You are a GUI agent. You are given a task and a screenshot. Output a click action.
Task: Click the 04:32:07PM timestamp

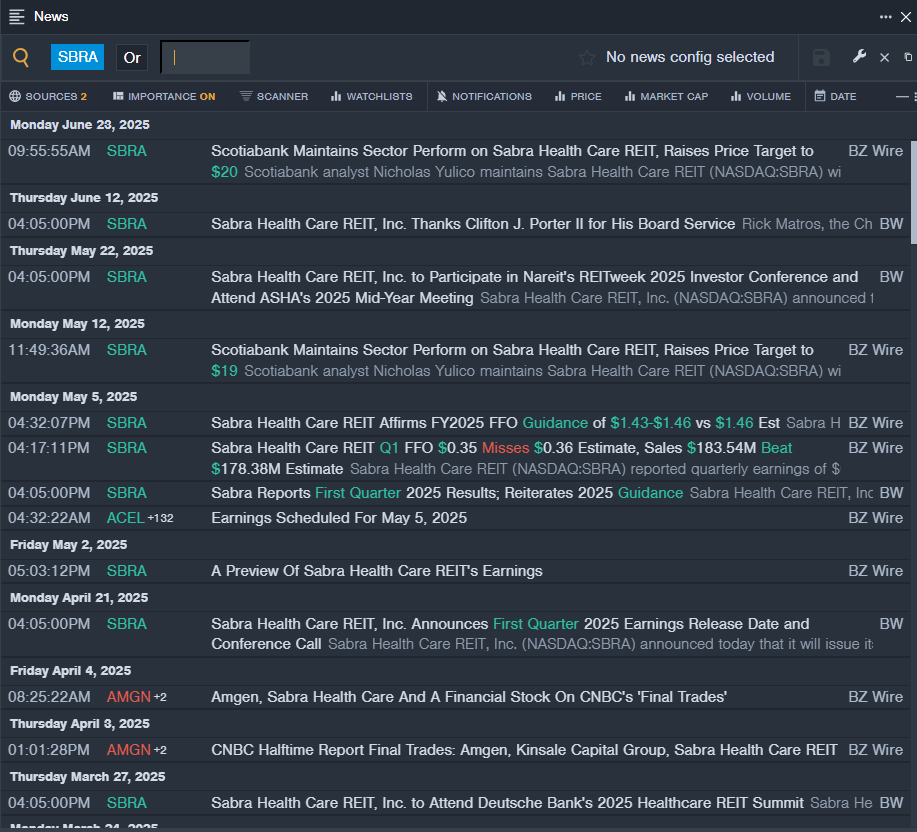pyautogui.click(x=49, y=423)
